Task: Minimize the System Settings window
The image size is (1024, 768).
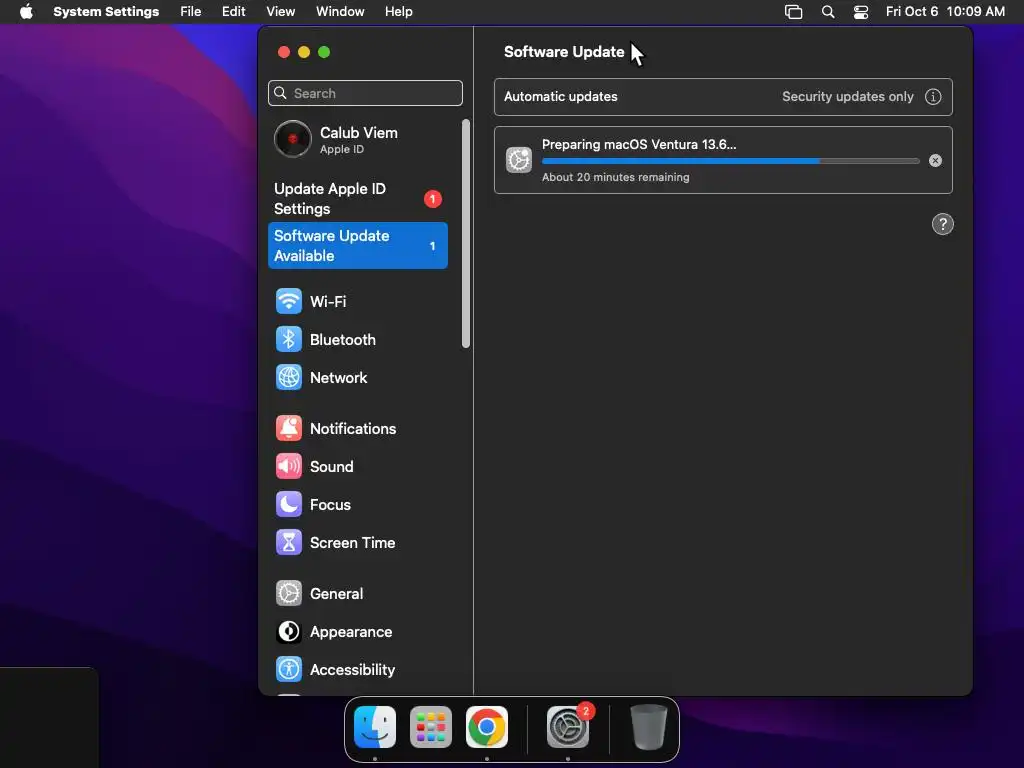Action: click(304, 52)
